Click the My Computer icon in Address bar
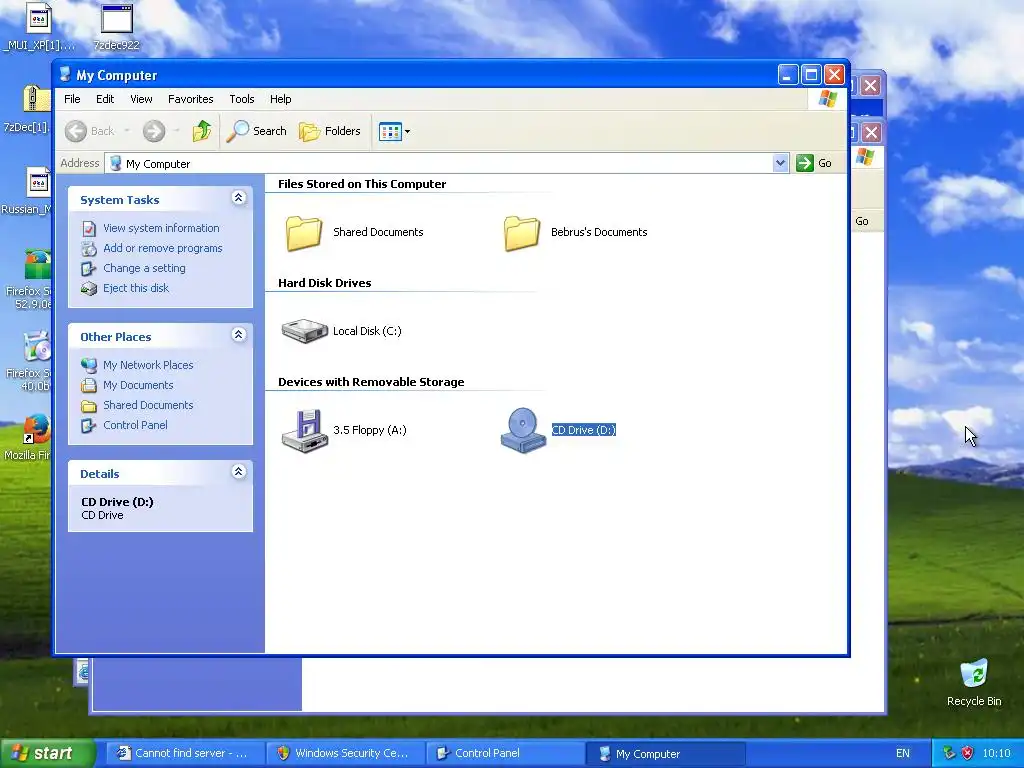 click(116, 163)
